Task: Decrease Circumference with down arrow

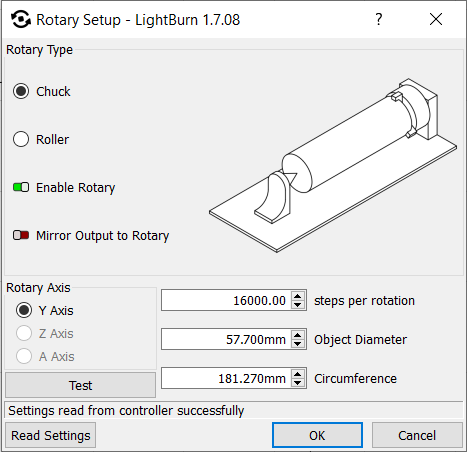Action: tap(298, 383)
